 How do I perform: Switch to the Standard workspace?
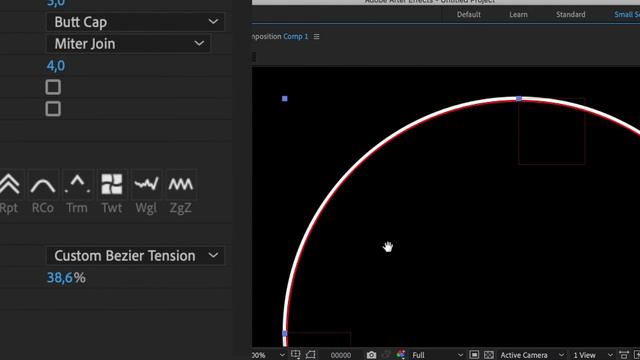click(x=571, y=14)
